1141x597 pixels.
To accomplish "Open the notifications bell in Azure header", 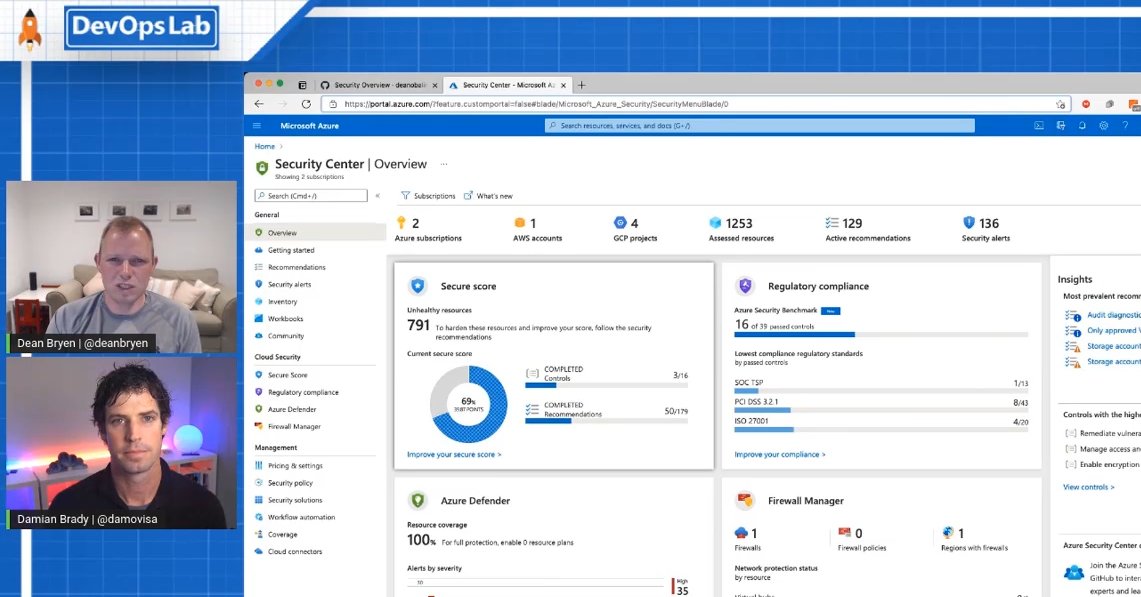I will pyautogui.click(x=1082, y=125).
